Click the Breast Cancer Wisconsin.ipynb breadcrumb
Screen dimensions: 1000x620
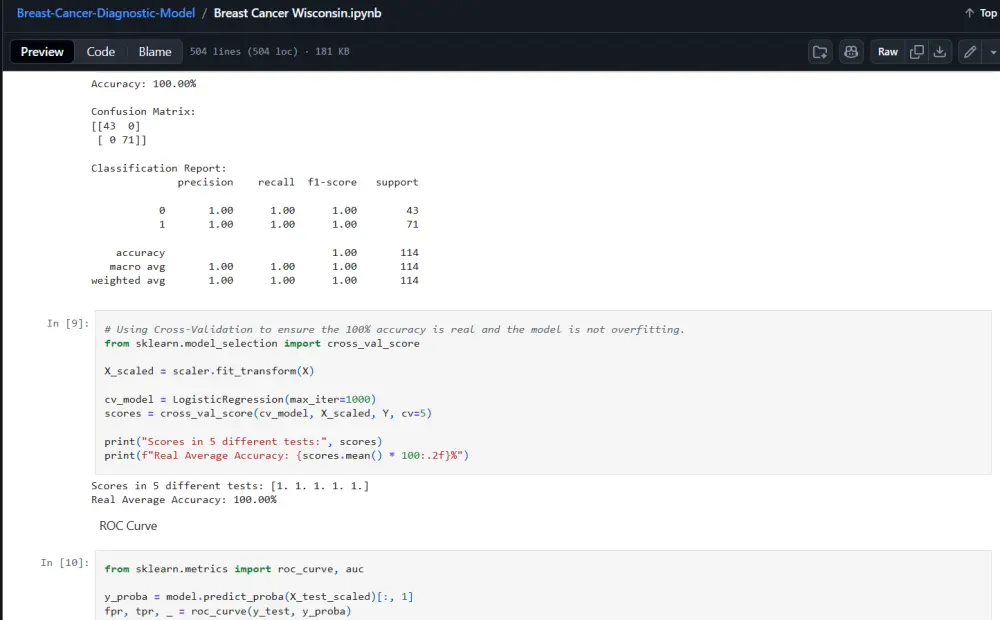297,13
